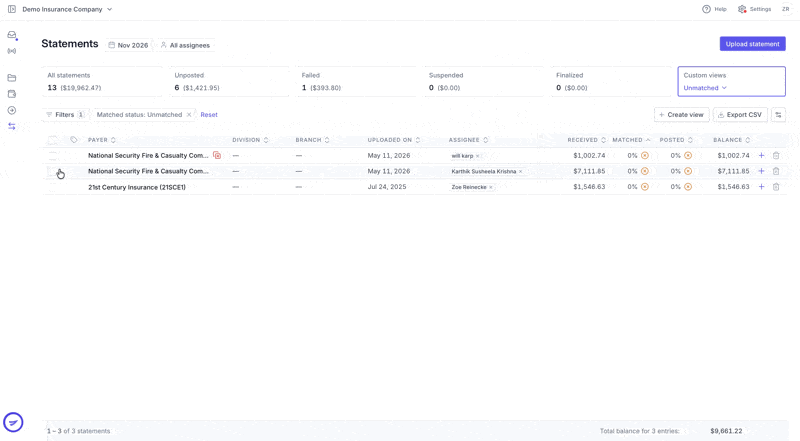
Task: Open the chat widget at bottom left
Action: click(13, 422)
